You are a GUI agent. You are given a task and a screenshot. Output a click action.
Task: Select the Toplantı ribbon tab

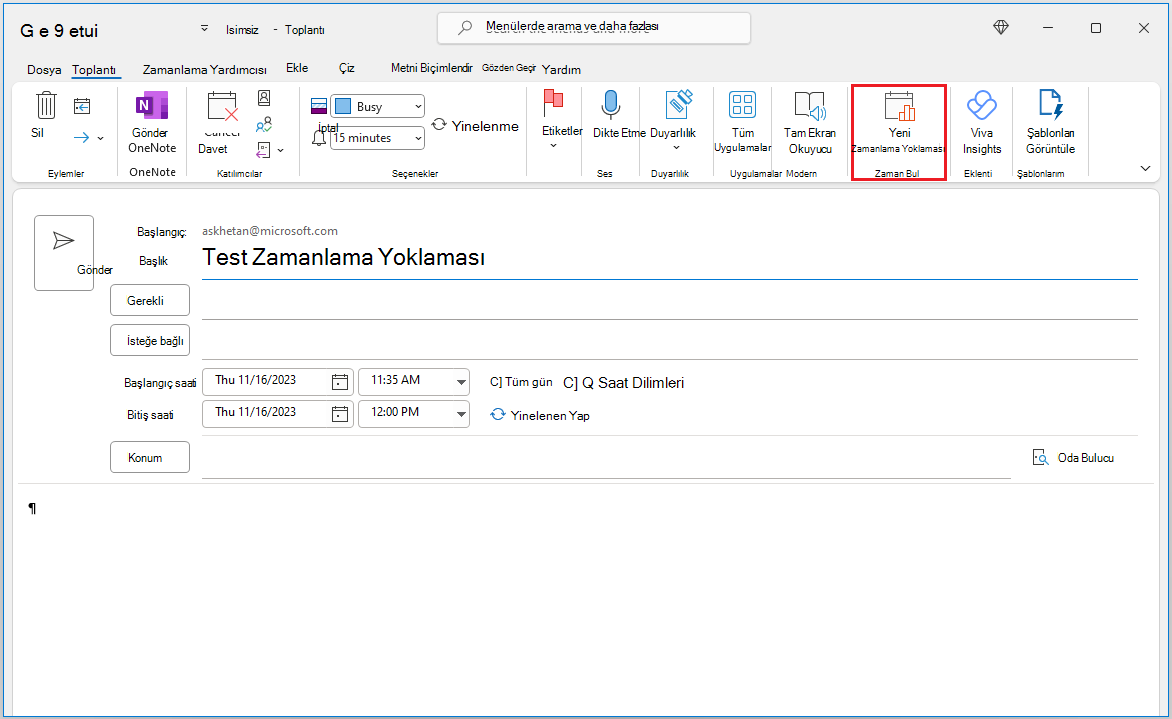[x=93, y=70]
